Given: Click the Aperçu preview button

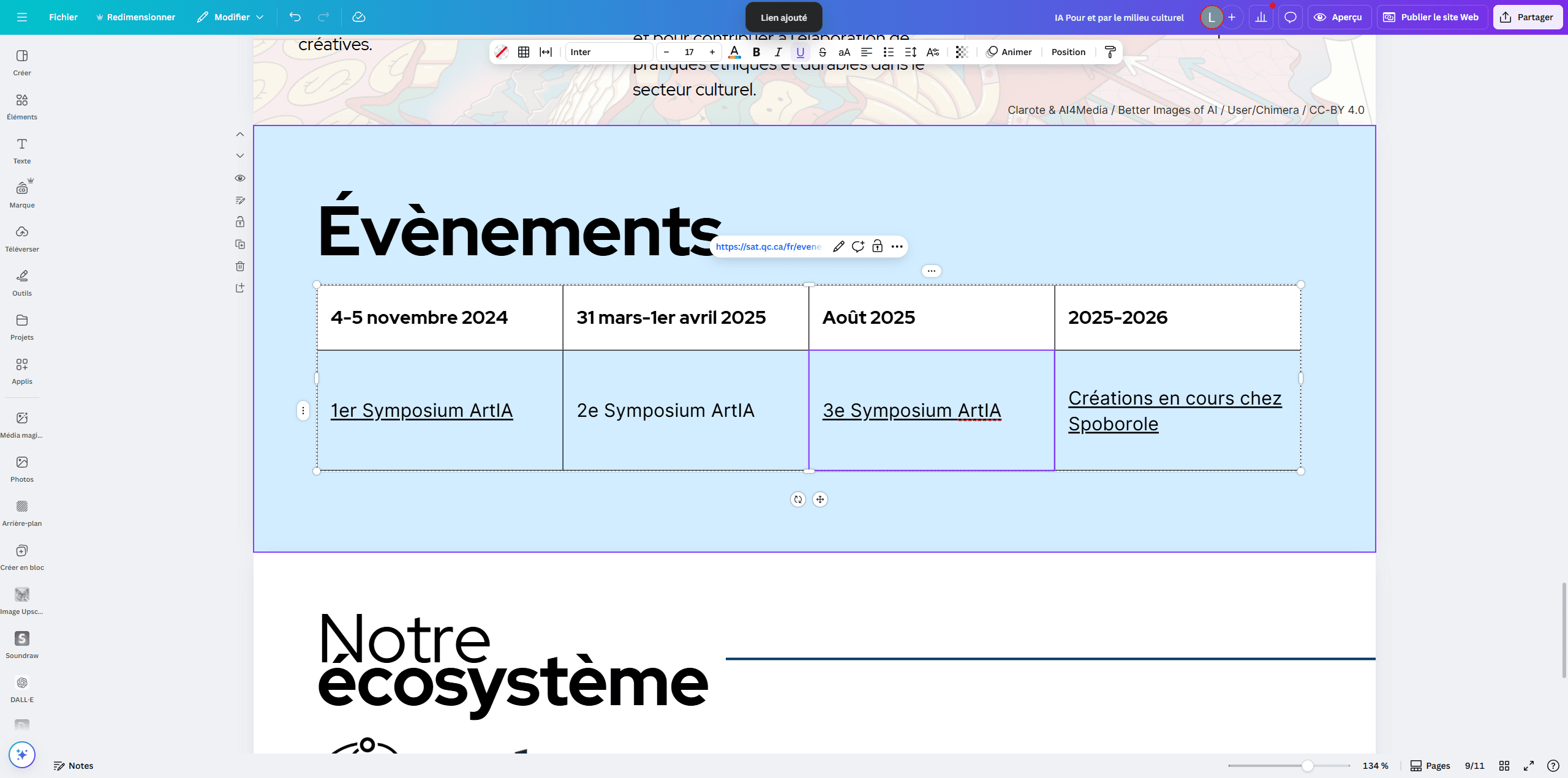Looking at the screenshot, I should click(x=1339, y=17).
